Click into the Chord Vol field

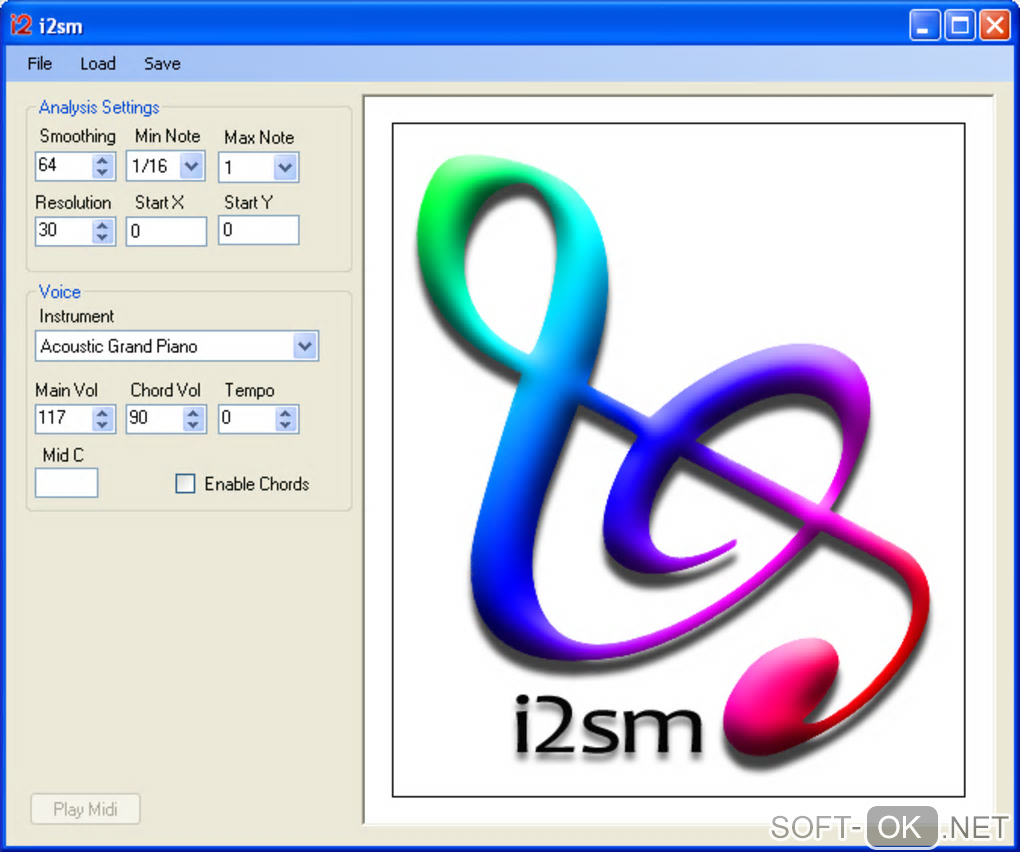[x=155, y=419]
